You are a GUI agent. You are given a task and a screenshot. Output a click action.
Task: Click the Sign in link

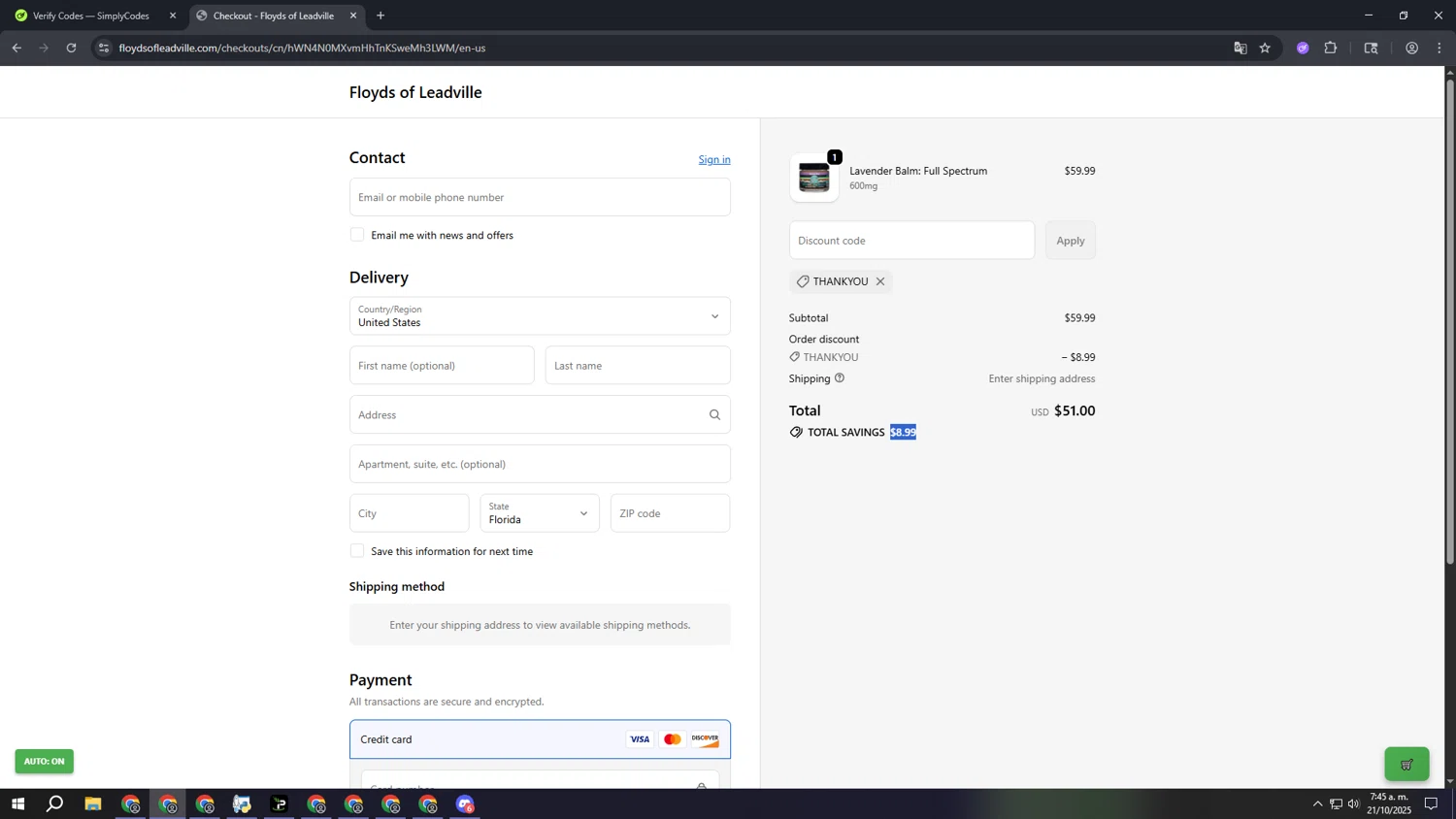tap(714, 159)
